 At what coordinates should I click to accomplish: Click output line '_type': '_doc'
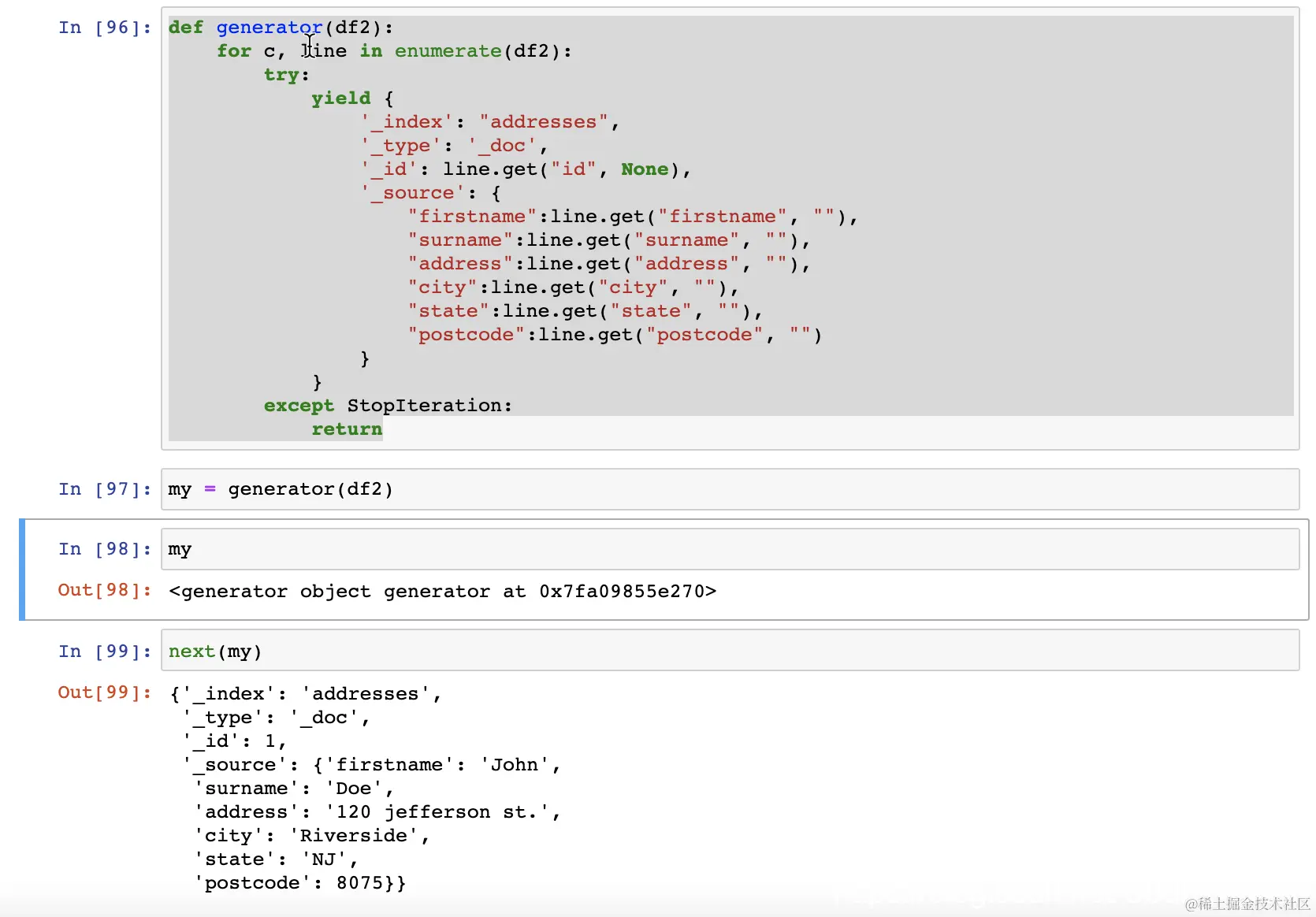point(276,718)
